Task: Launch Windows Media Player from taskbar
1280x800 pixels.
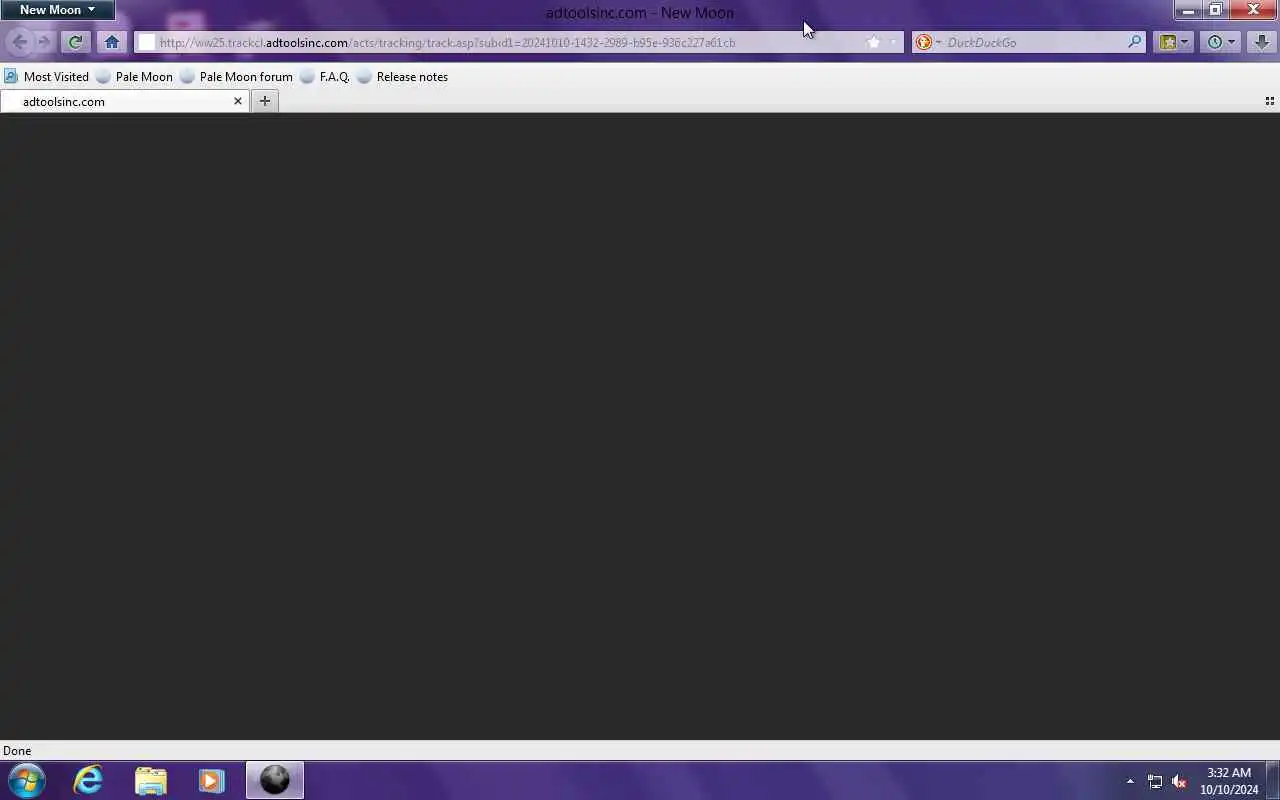Action: [212, 780]
